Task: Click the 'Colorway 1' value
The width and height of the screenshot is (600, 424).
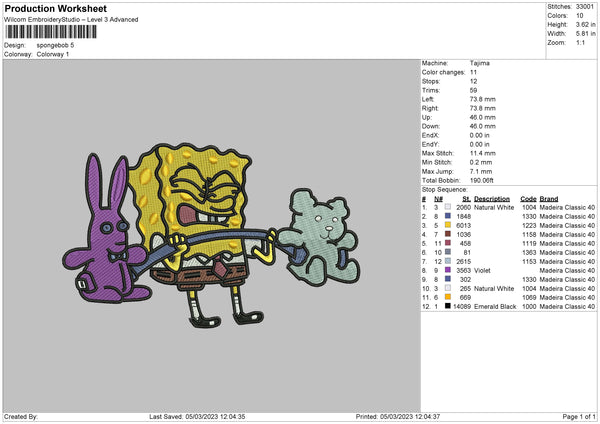Action: pos(53,54)
